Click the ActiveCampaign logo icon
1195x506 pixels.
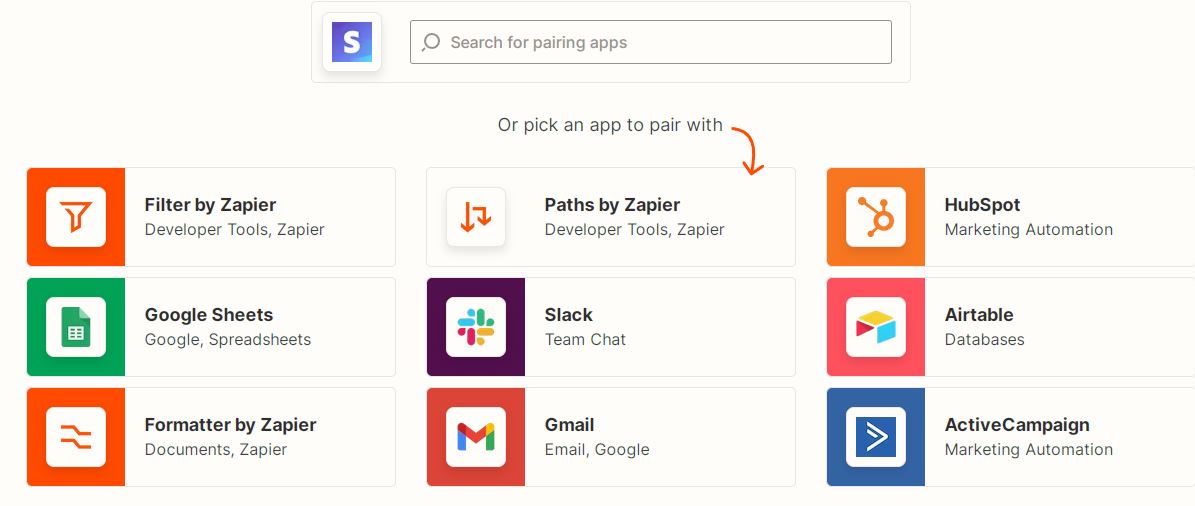pyautogui.click(x=876, y=437)
